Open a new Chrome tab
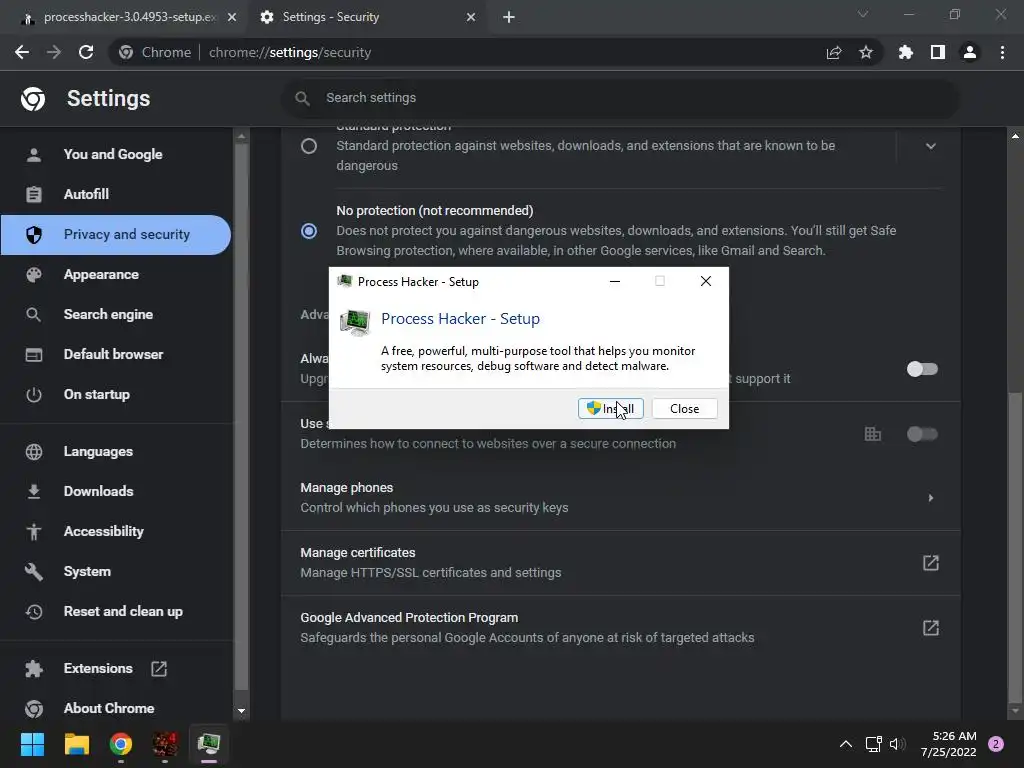The image size is (1024, 768). tap(509, 17)
